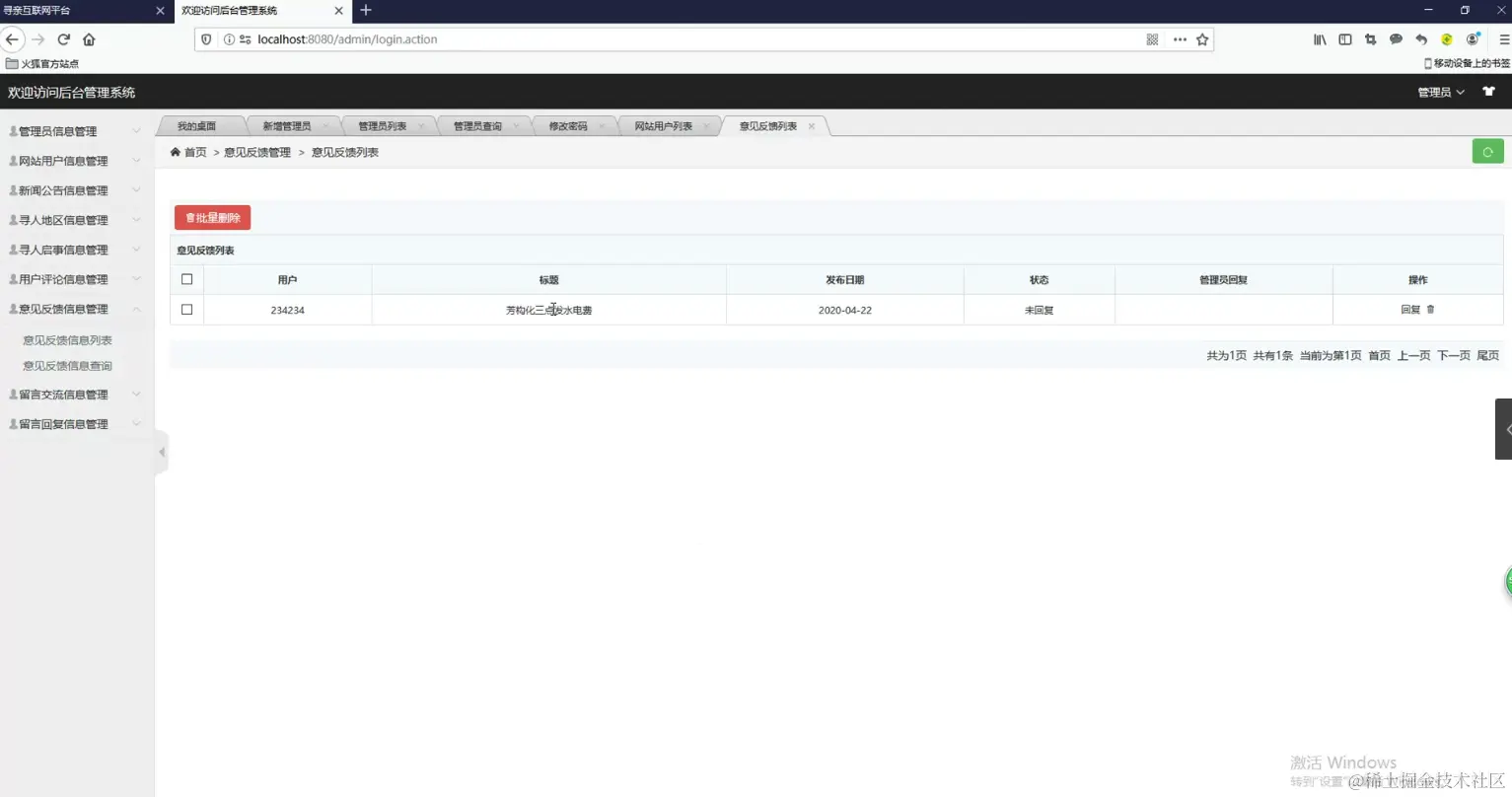
Task: Close the 寻亲互联网平台 browser tab
Action: pyautogui.click(x=160, y=11)
